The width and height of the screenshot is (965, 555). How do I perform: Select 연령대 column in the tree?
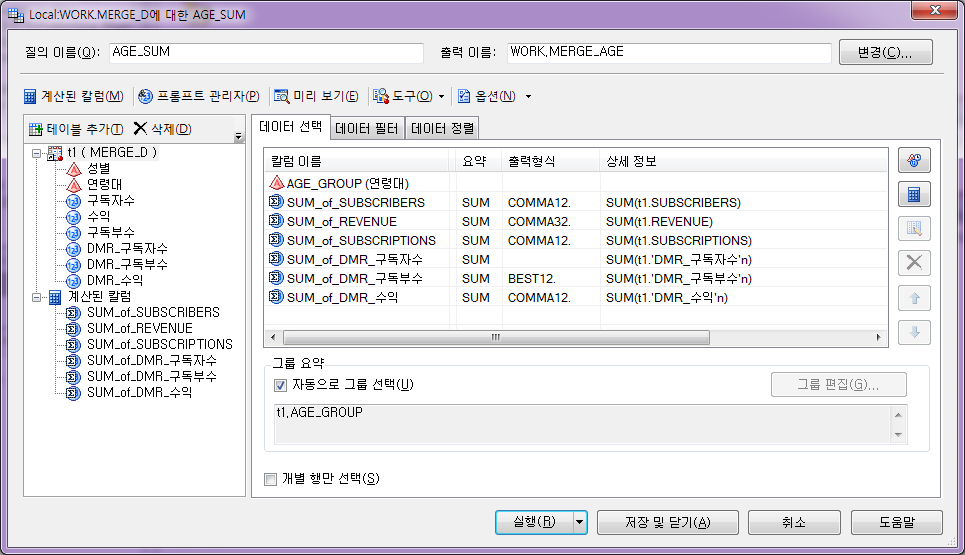tap(104, 185)
